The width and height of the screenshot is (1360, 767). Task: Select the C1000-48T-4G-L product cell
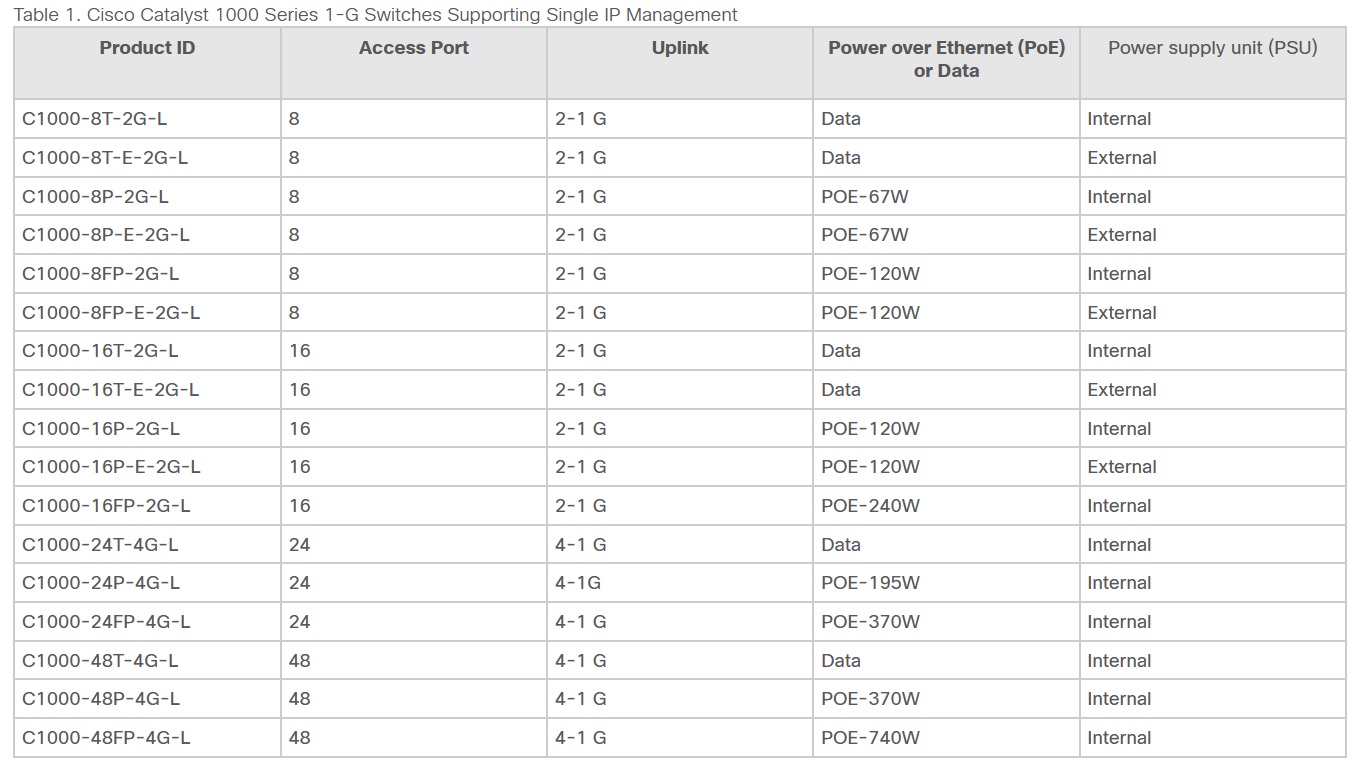click(100, 661)
